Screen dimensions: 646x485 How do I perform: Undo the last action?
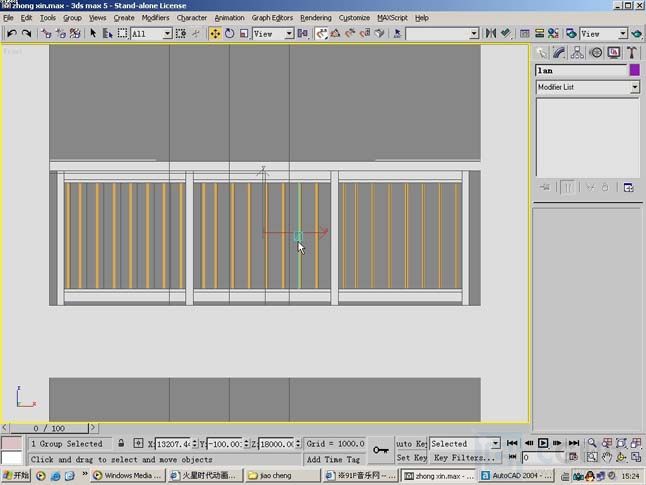click(12, 33)
